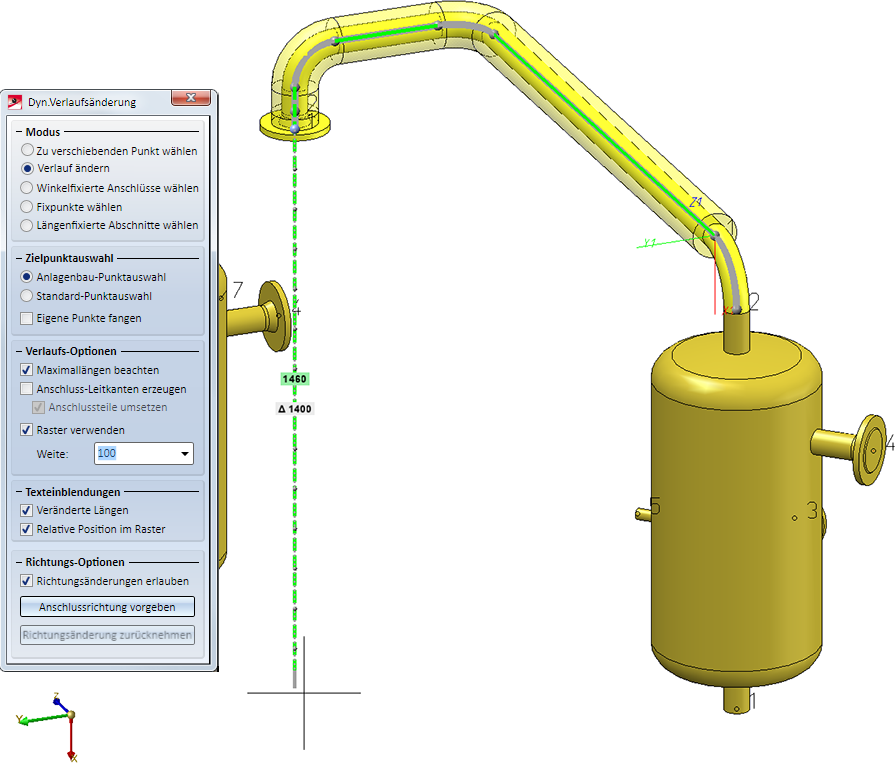Toggle 'Richtungsänderungen erlauben' checkbox
This screenshot has width=895, height=763.
click(27, 581)
